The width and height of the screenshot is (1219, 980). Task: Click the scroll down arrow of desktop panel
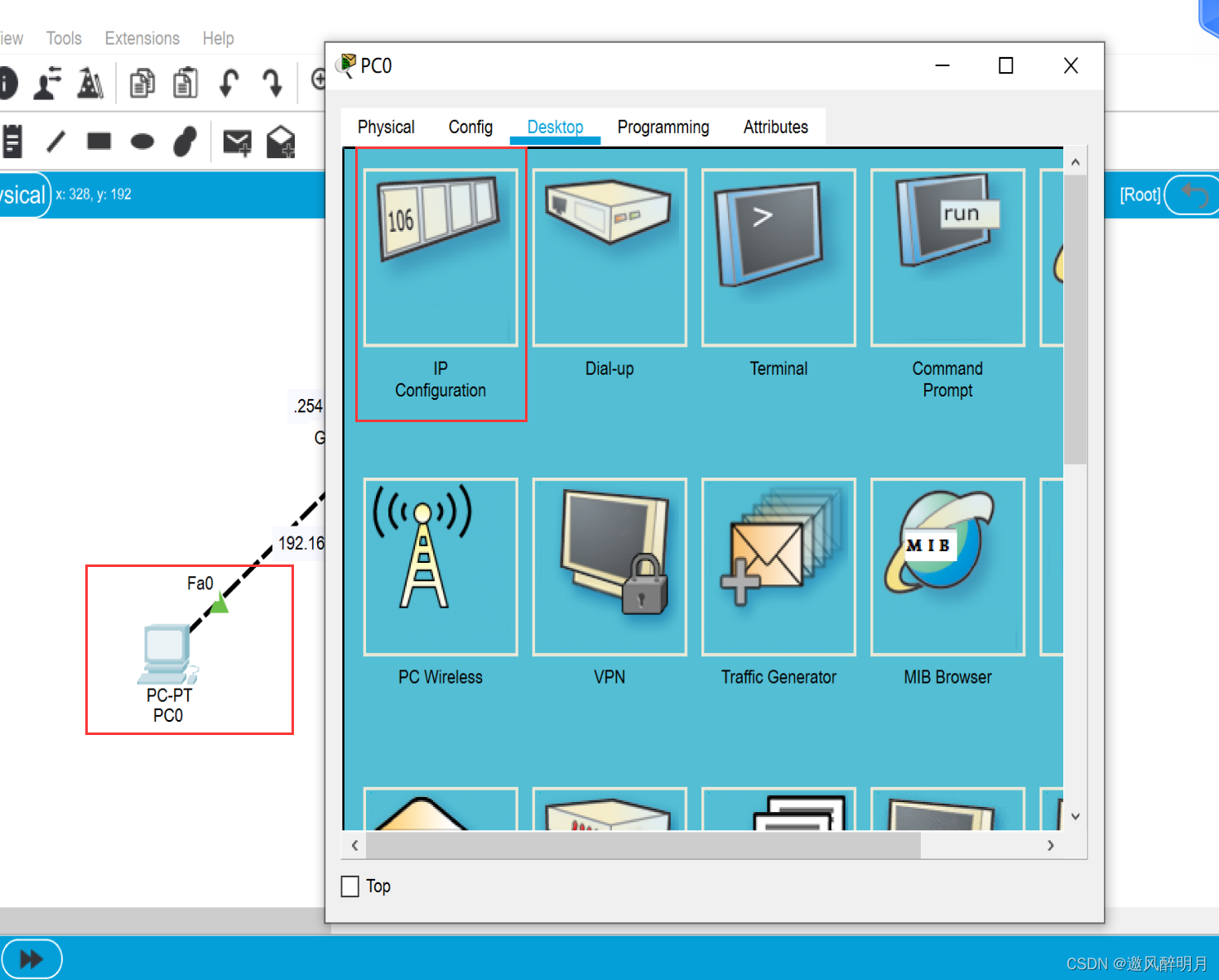tap(1075, 816)
